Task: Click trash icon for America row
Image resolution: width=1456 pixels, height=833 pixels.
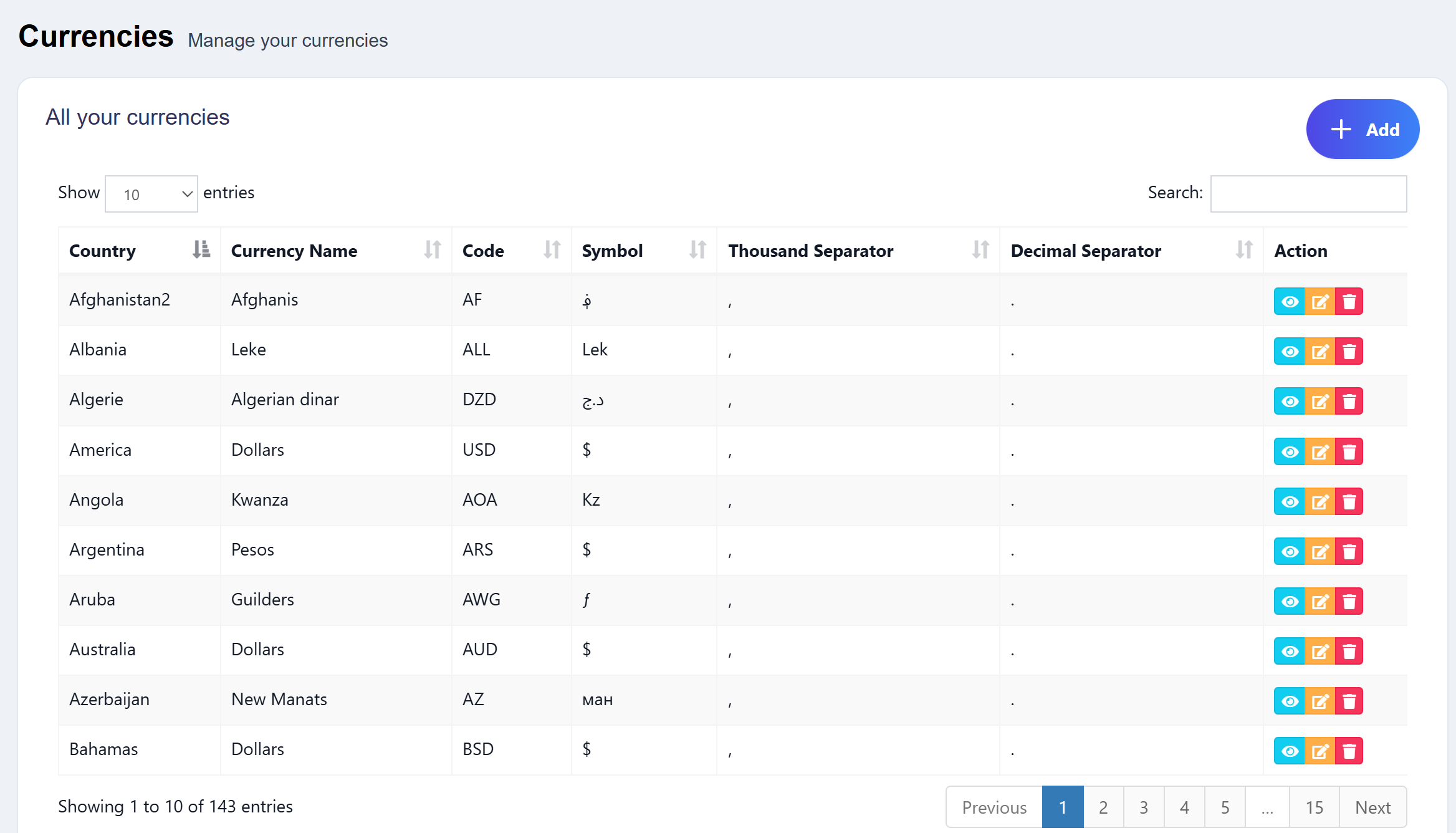Action: tap(1349, 452)
